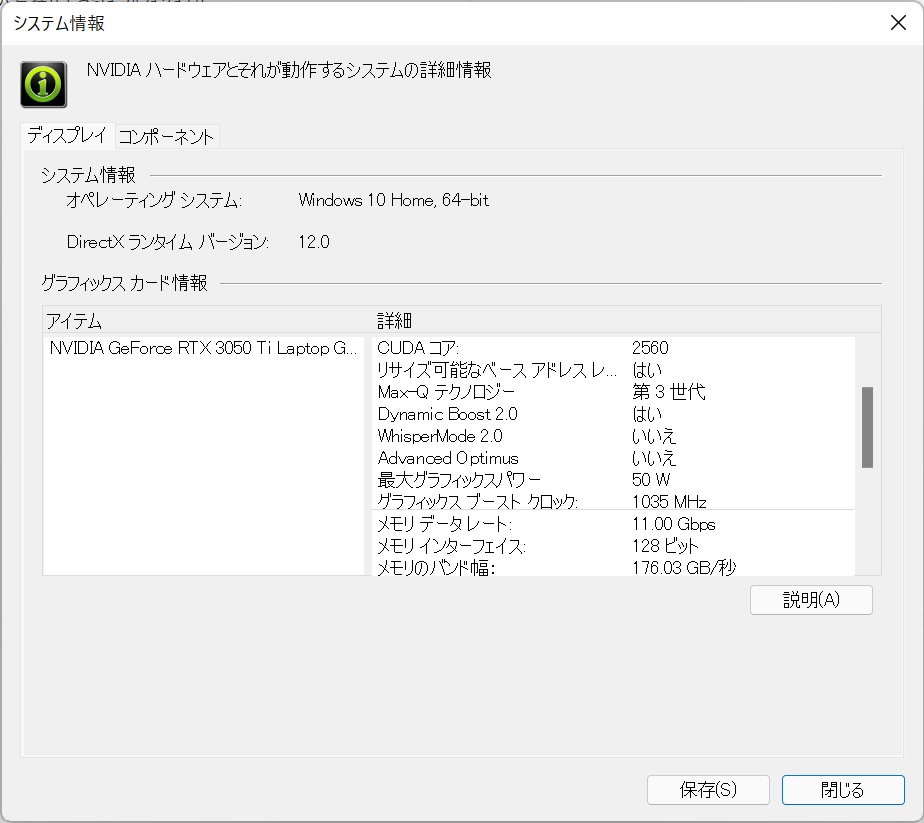Viewport: 924px width, 823px height.
Task: Click the value 128 ビット
Action: point(665,546)
